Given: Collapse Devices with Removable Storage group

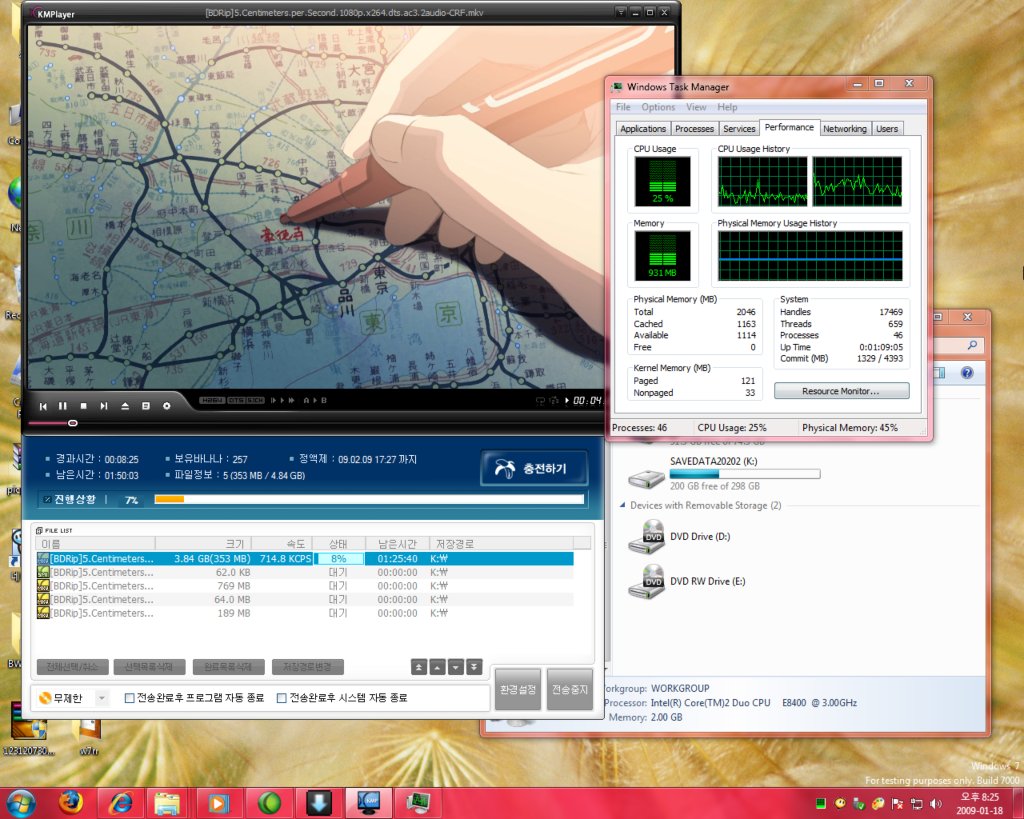Looking at the screenshot, I should tap(622, 505).
